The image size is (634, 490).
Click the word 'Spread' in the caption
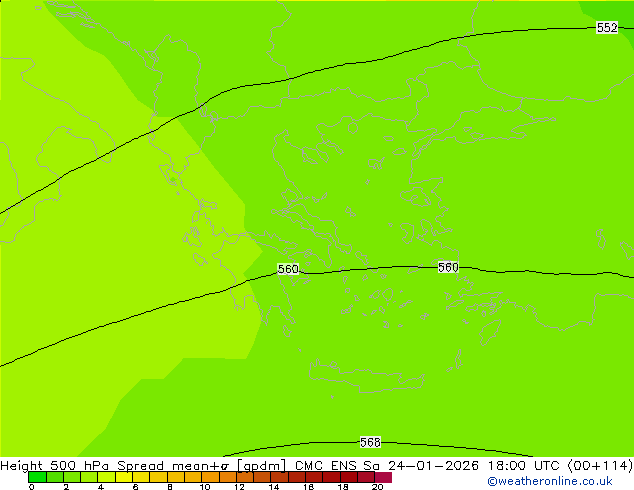[140, 465]
